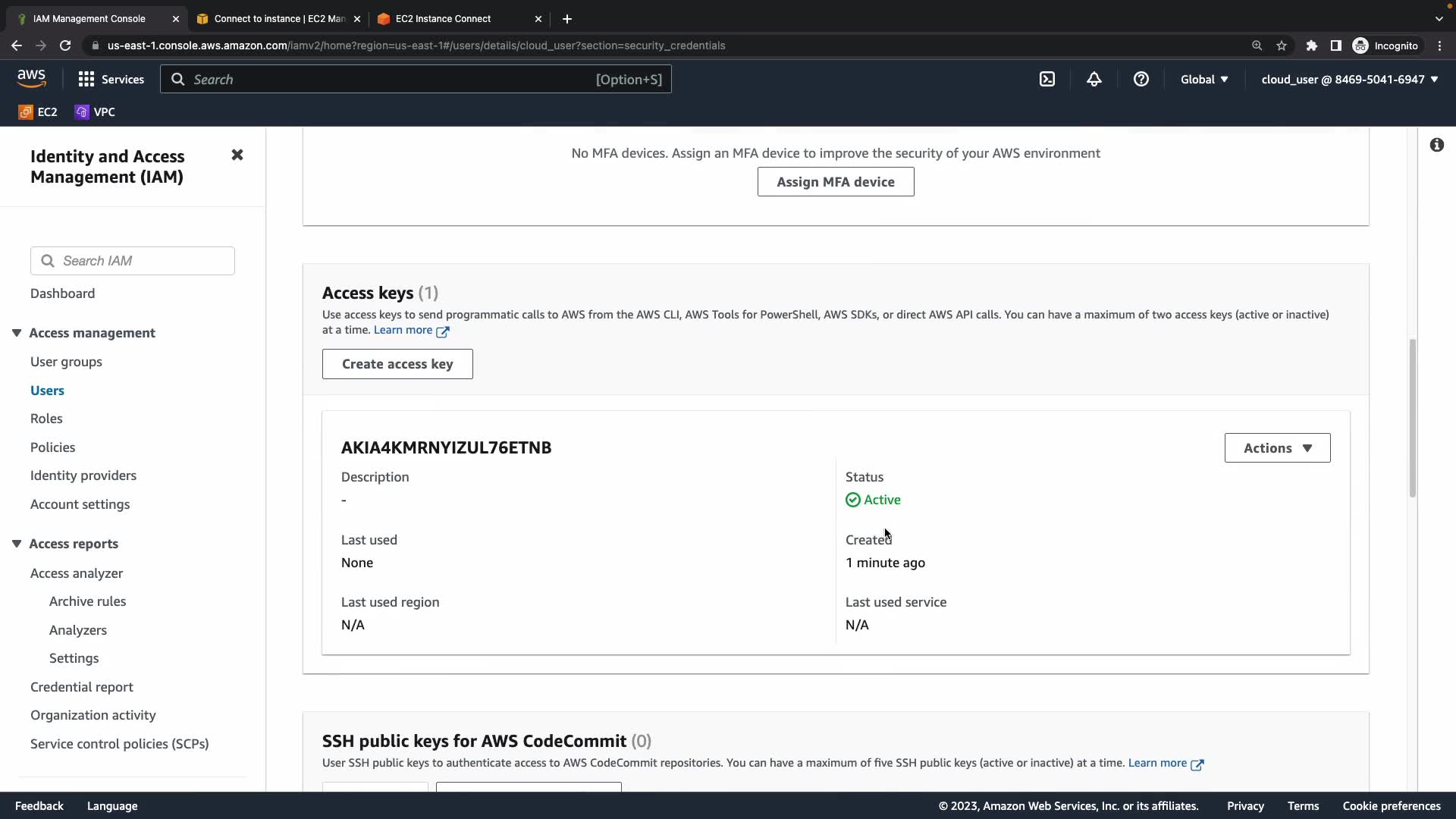1456x819 pixels.
Task: Select Roles in sidebar
Action: point(46,419)
